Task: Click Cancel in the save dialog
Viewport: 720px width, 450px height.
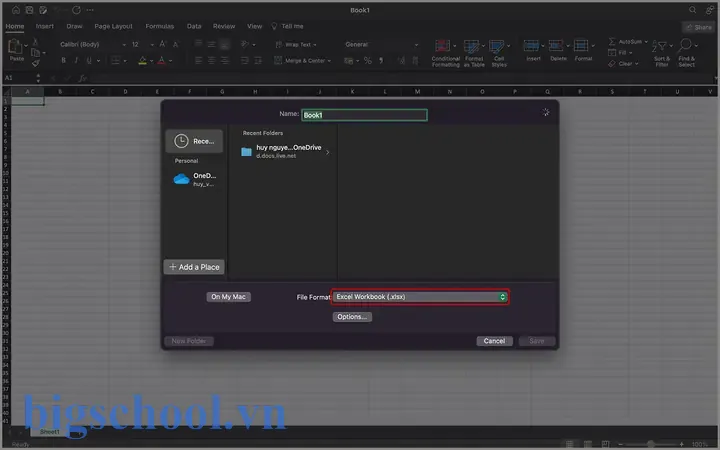Action: [495, 341]
